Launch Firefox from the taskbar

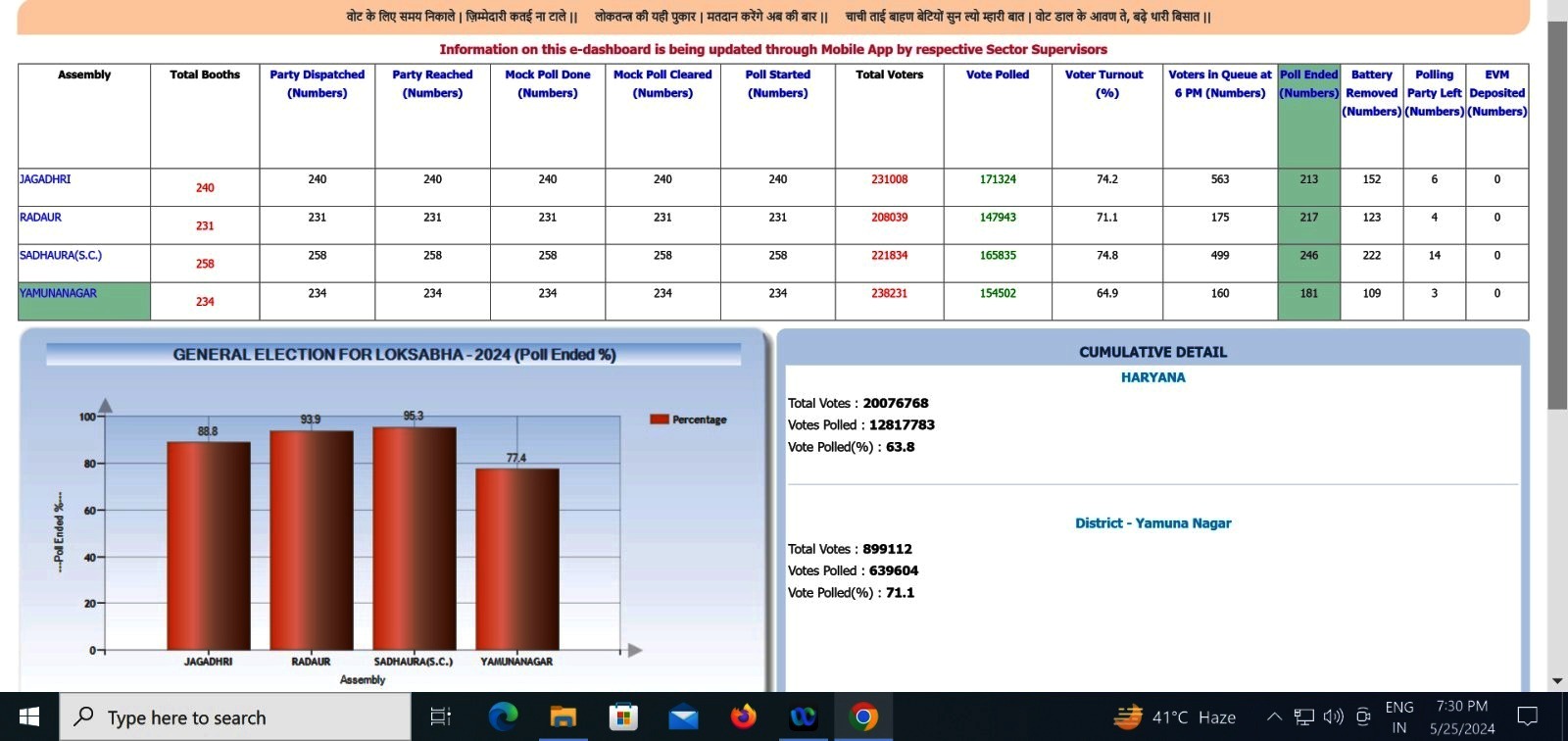743,717
